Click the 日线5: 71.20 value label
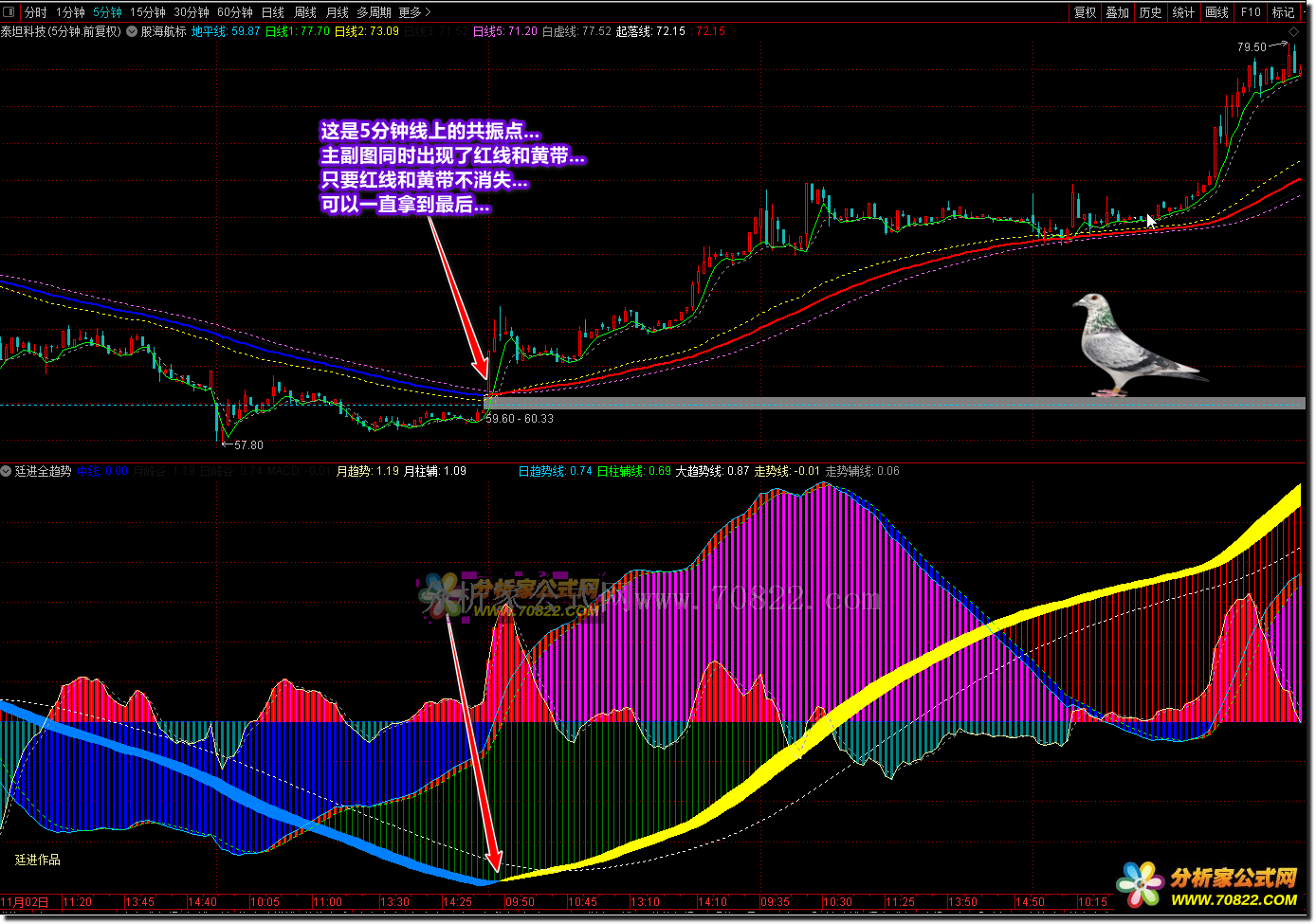 (505, 31)
